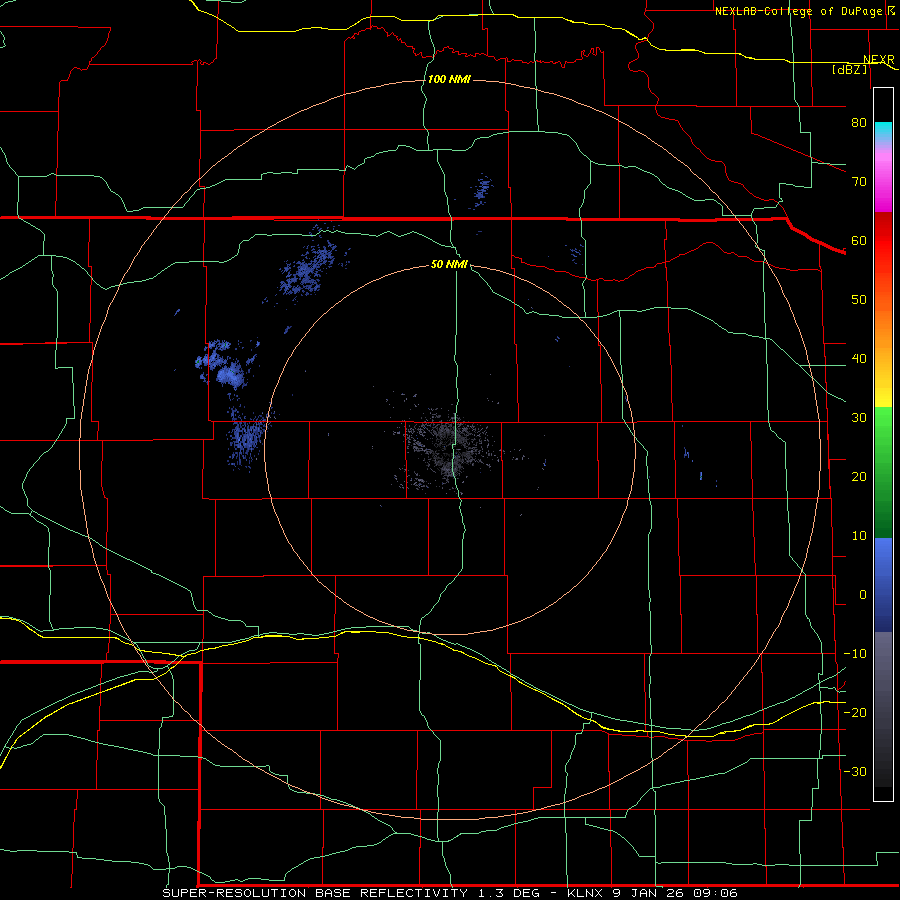Click the 'SUPER-RESOLUTION BASE REFLECTIVITY' title text
This screenshot has height=900, width=900.
(x=315, y=893)
